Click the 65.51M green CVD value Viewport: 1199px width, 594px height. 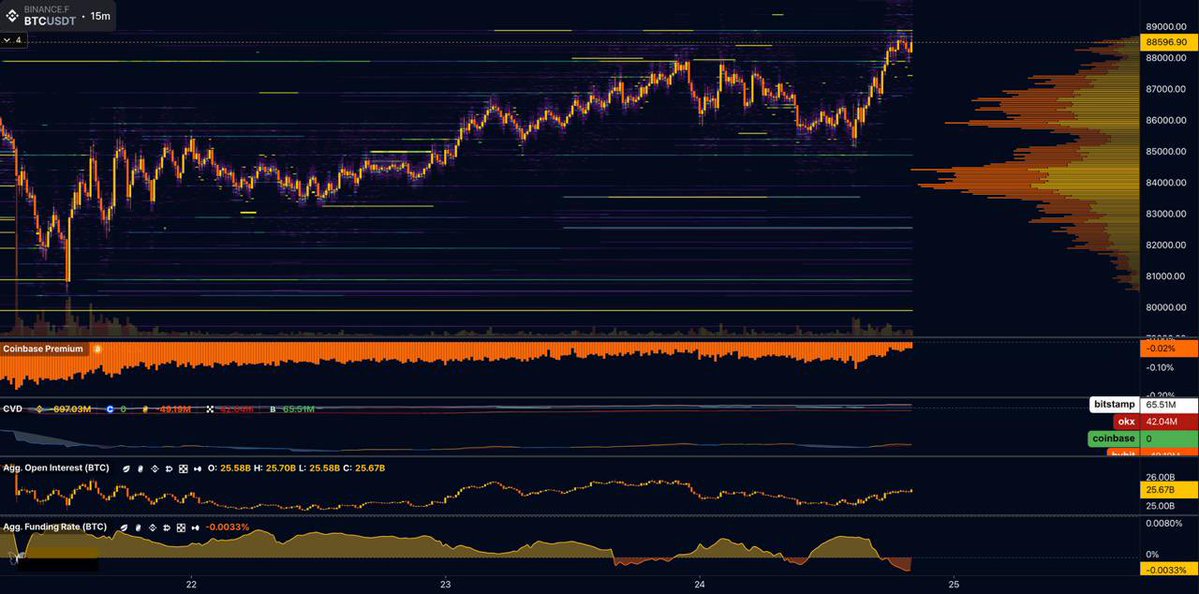pyautogui.click(x=298, y=409)
